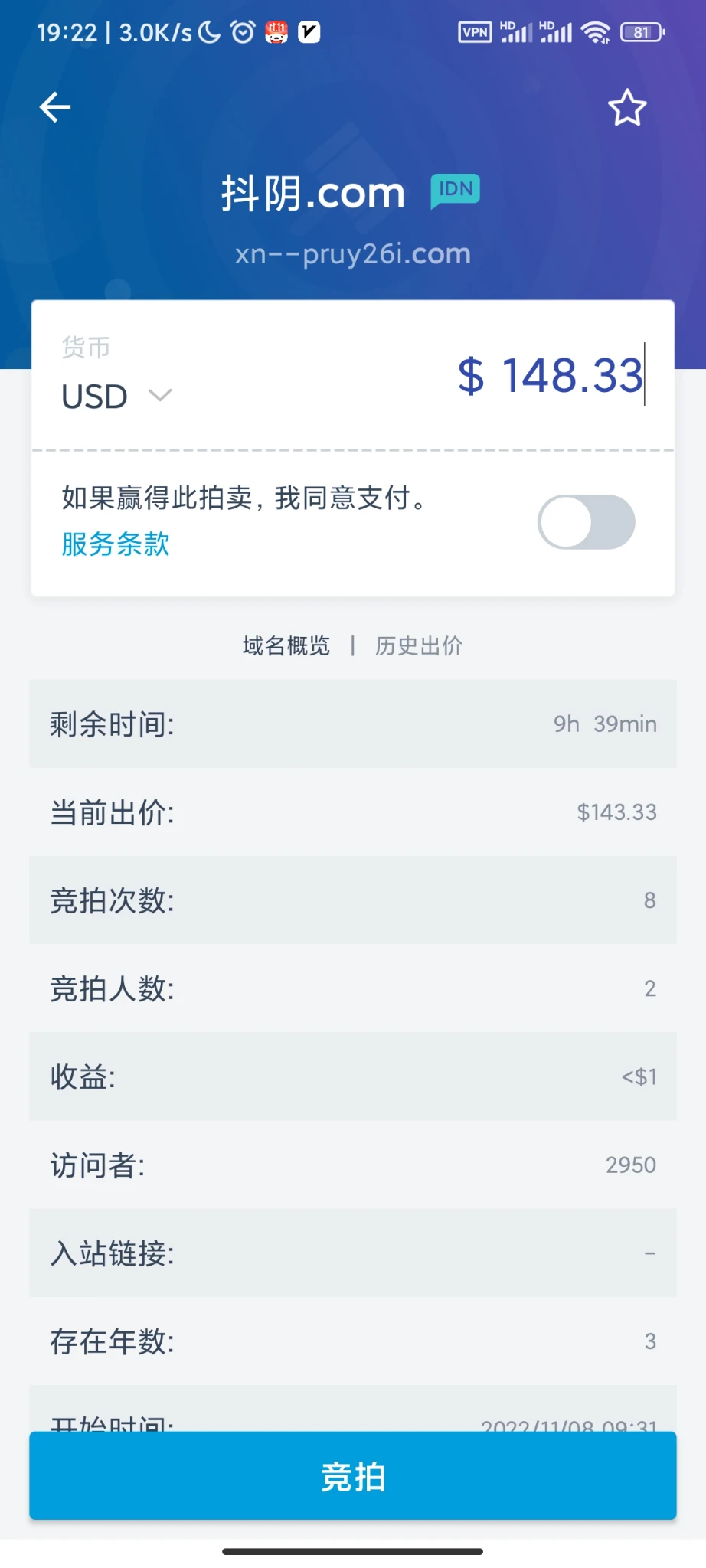The height and width of the screenshot is (1568, 706).
Task: Switch to the 域名概览 tab
Action: pos(286,645)
